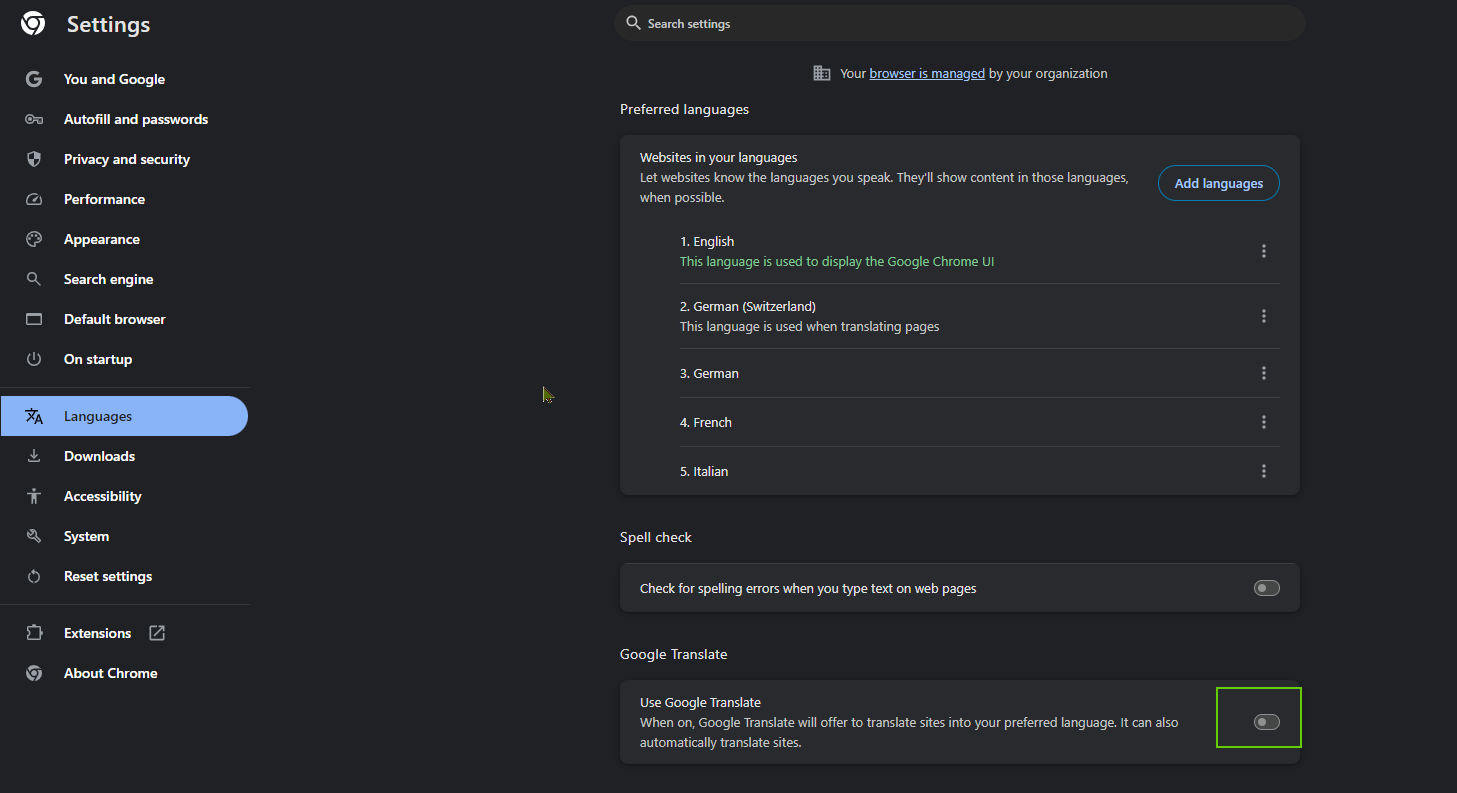Click the shield icon for Privacy and security
The image size is (1457, 793).
tap(34, 159)
